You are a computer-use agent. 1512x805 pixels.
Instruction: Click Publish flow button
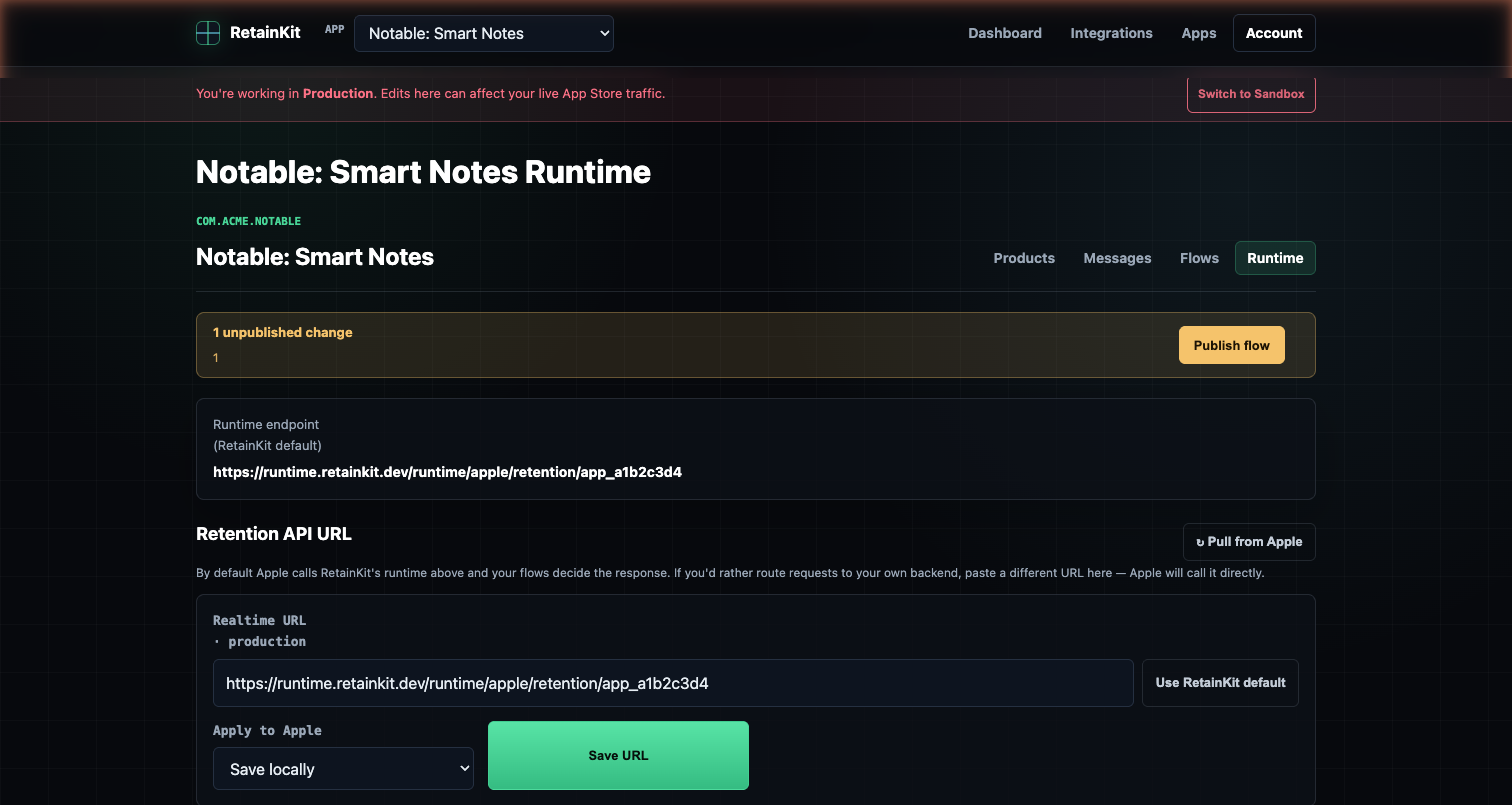(x=1232, y=345)
